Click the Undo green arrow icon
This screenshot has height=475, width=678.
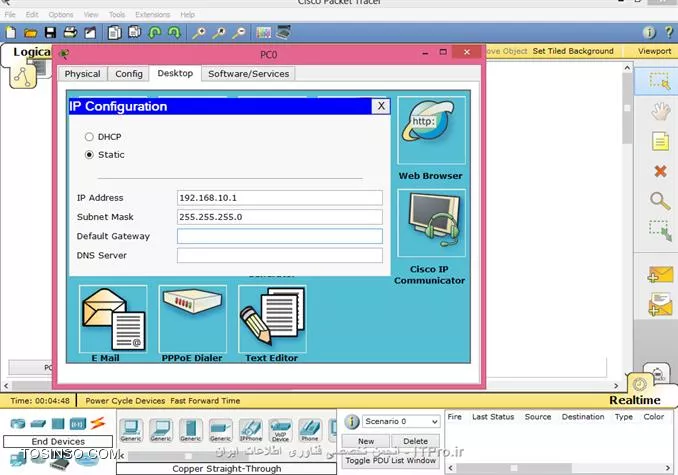(x=154, y=33)
